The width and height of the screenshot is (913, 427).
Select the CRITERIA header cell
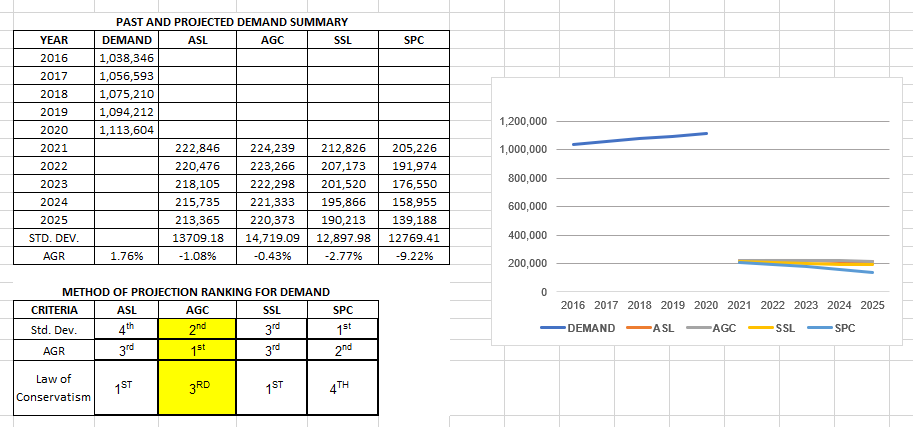pyautogui.click(x=54, y=310)
